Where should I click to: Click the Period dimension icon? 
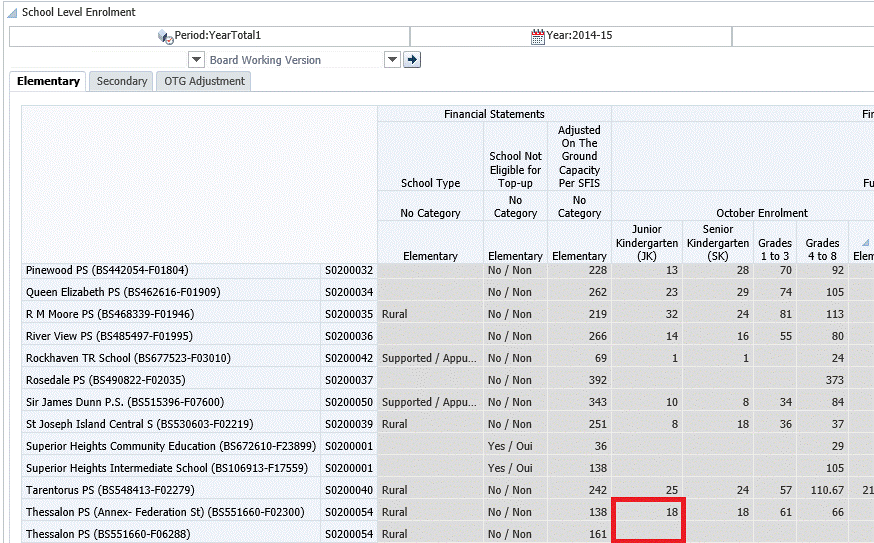click(x=166, y=36)
